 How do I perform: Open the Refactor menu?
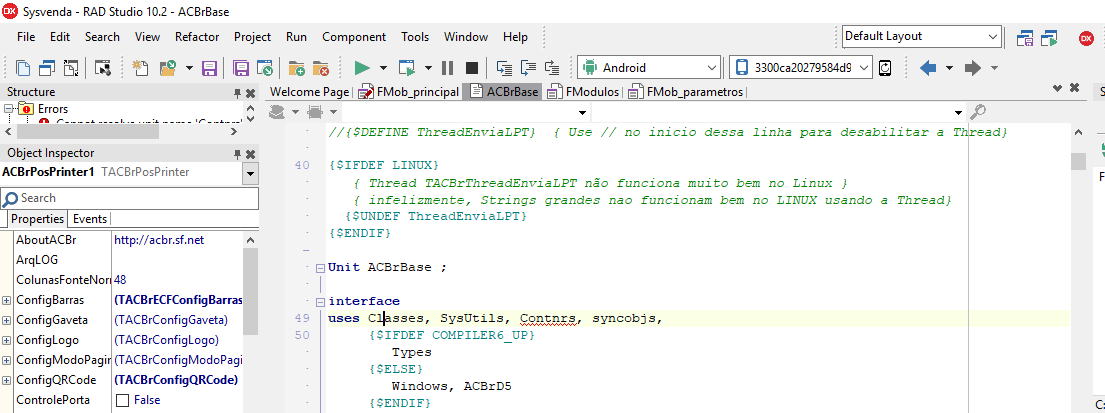[197, 37]
